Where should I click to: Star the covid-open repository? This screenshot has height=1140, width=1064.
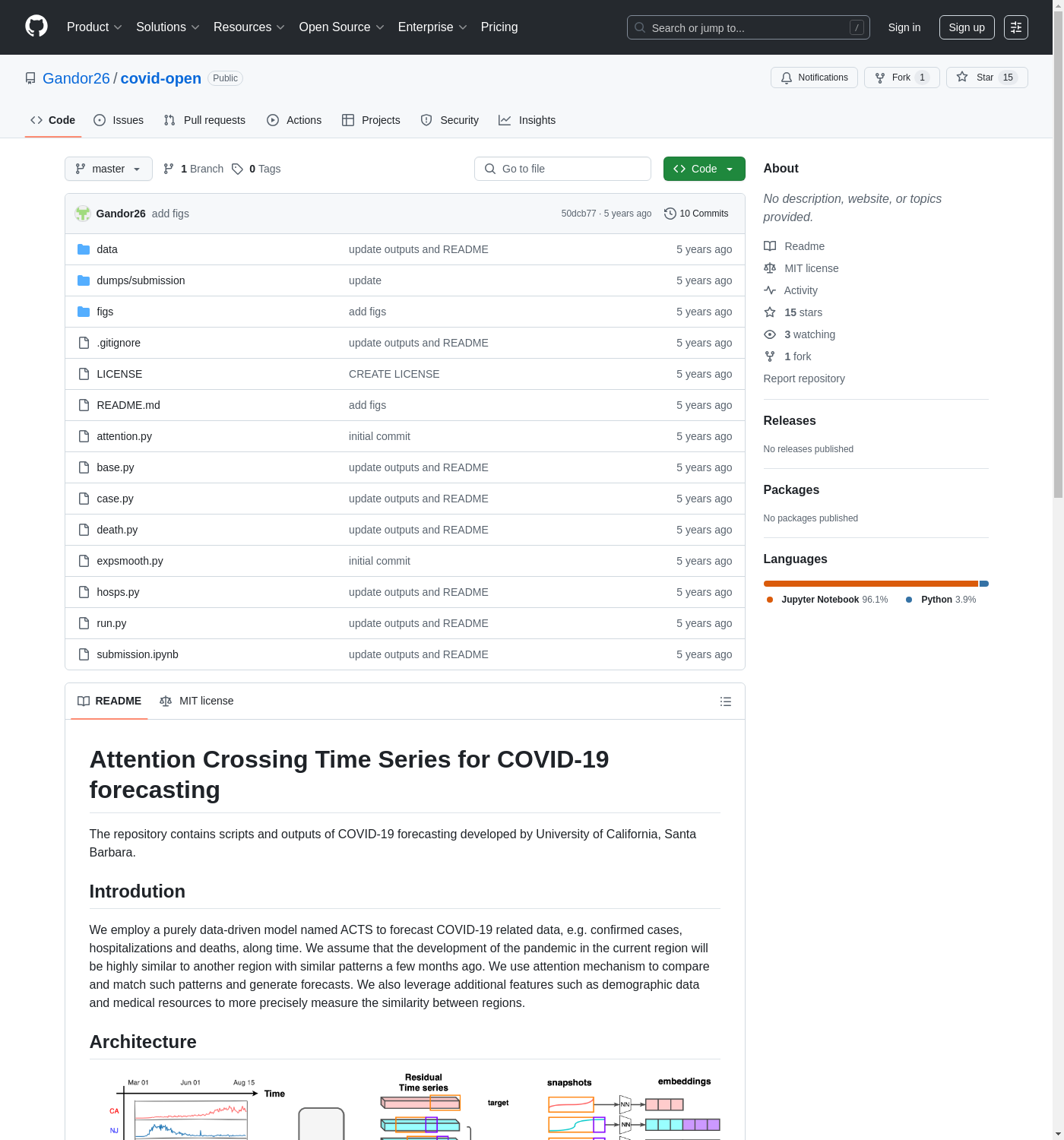coord(986,78)
